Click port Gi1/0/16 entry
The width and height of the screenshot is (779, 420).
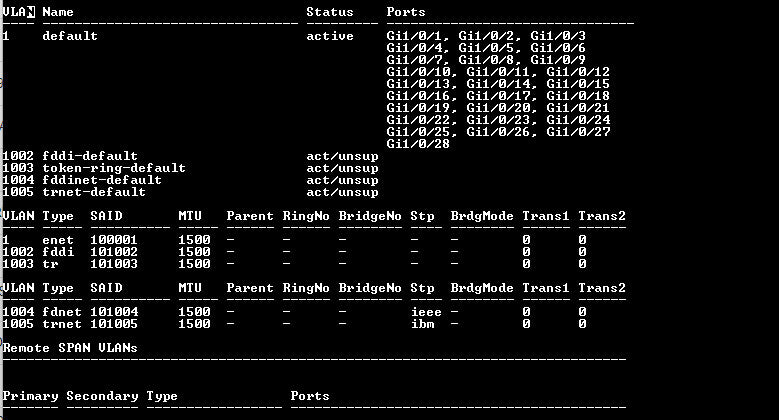(x=420, y=96)
